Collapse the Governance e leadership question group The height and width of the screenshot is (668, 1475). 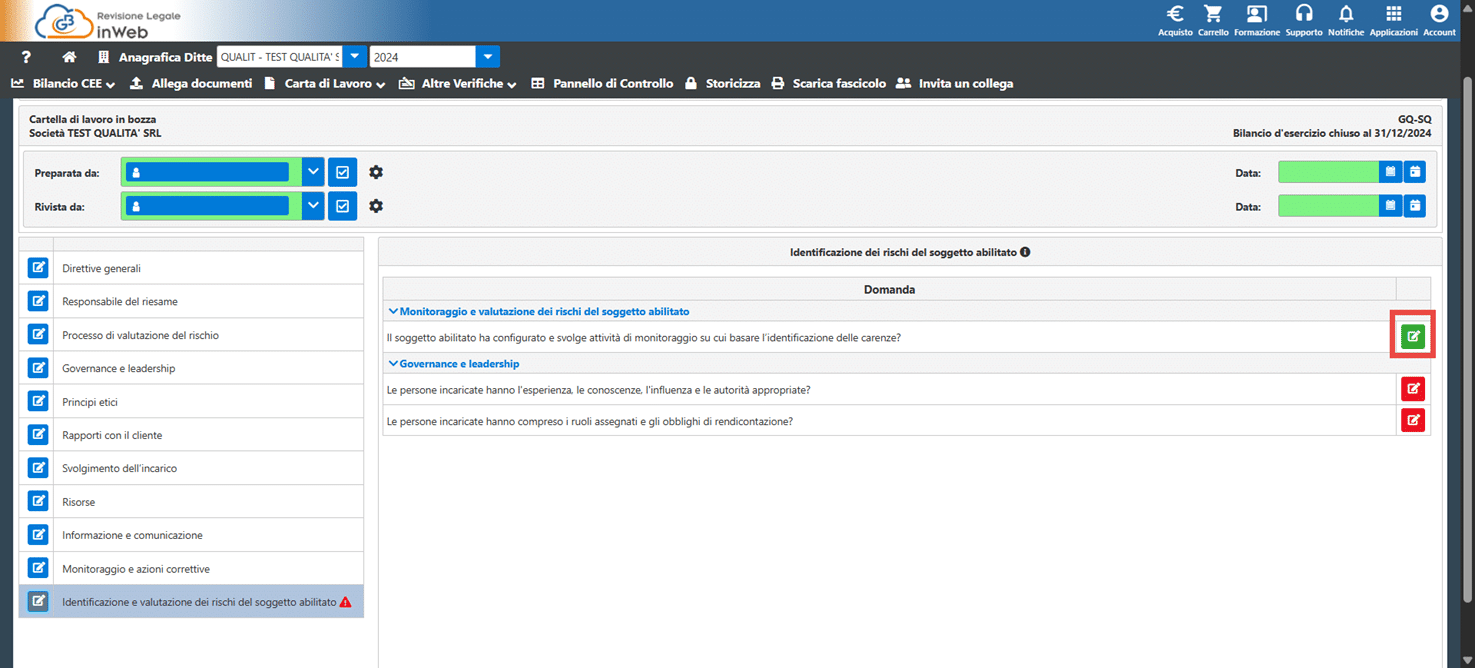pyautogui.click(x=394, y=364)
